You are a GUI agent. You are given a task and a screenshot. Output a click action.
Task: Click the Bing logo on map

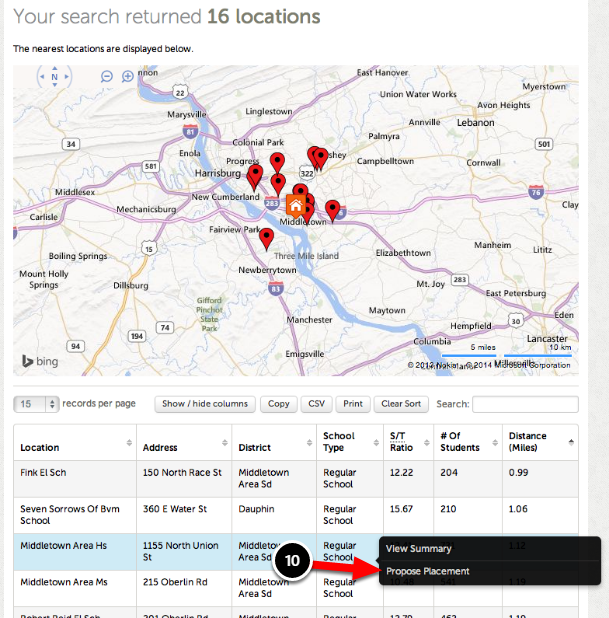tap(40, 361)
